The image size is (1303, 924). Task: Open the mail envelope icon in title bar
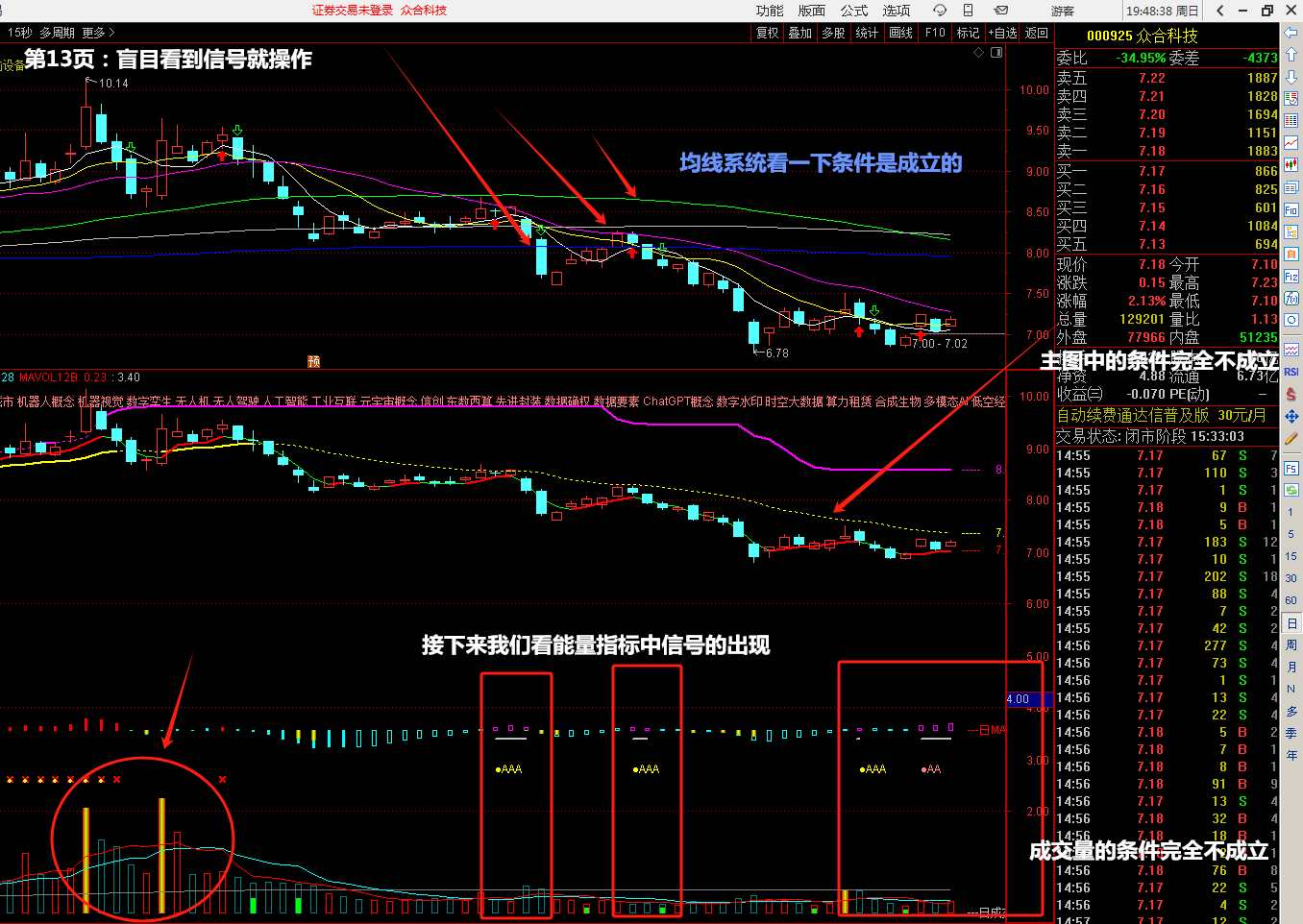(x=1000, y=11)
